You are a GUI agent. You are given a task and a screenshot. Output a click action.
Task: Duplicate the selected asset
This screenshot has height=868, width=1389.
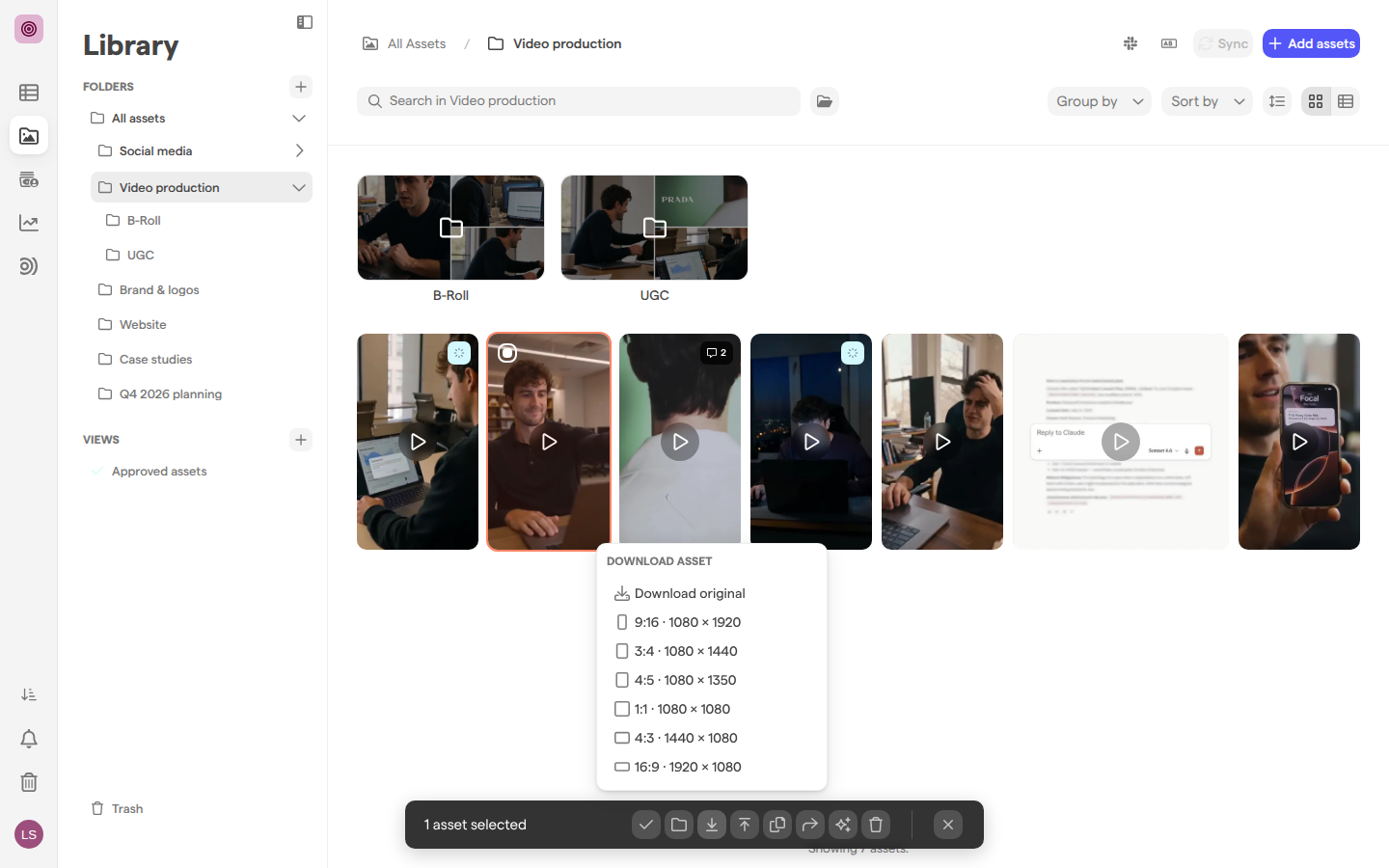click(777, 825)
